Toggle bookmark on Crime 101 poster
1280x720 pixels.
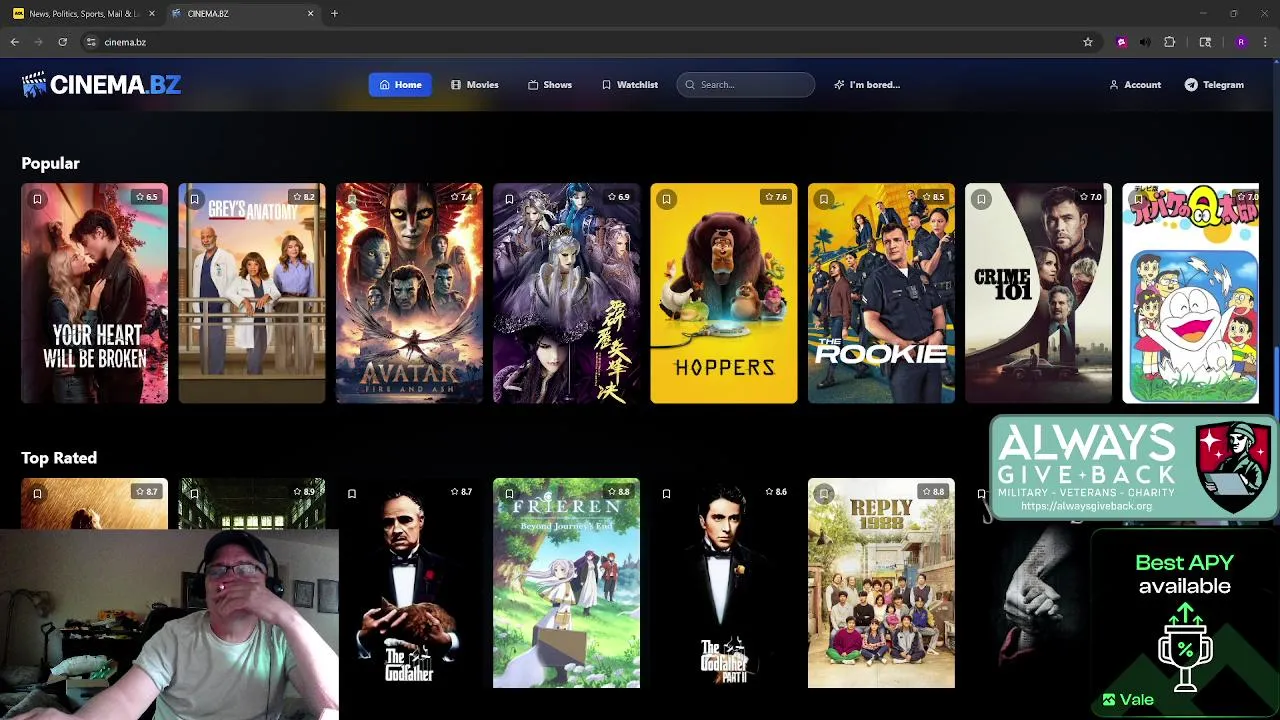click(981, 199)
